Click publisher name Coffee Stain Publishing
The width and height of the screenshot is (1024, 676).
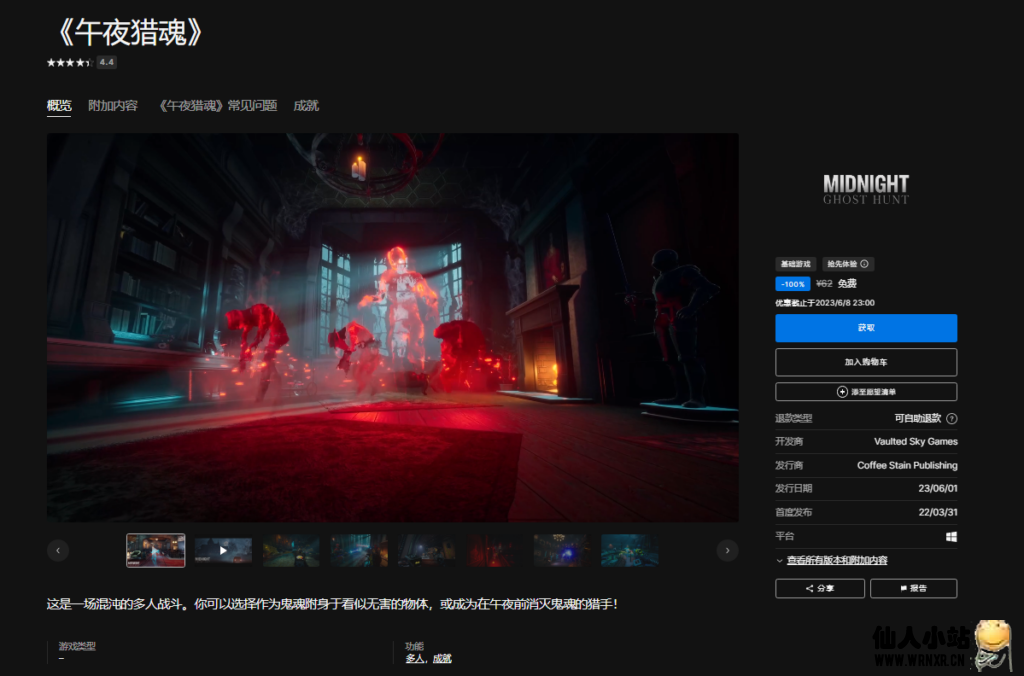click(x=907, y=465)
